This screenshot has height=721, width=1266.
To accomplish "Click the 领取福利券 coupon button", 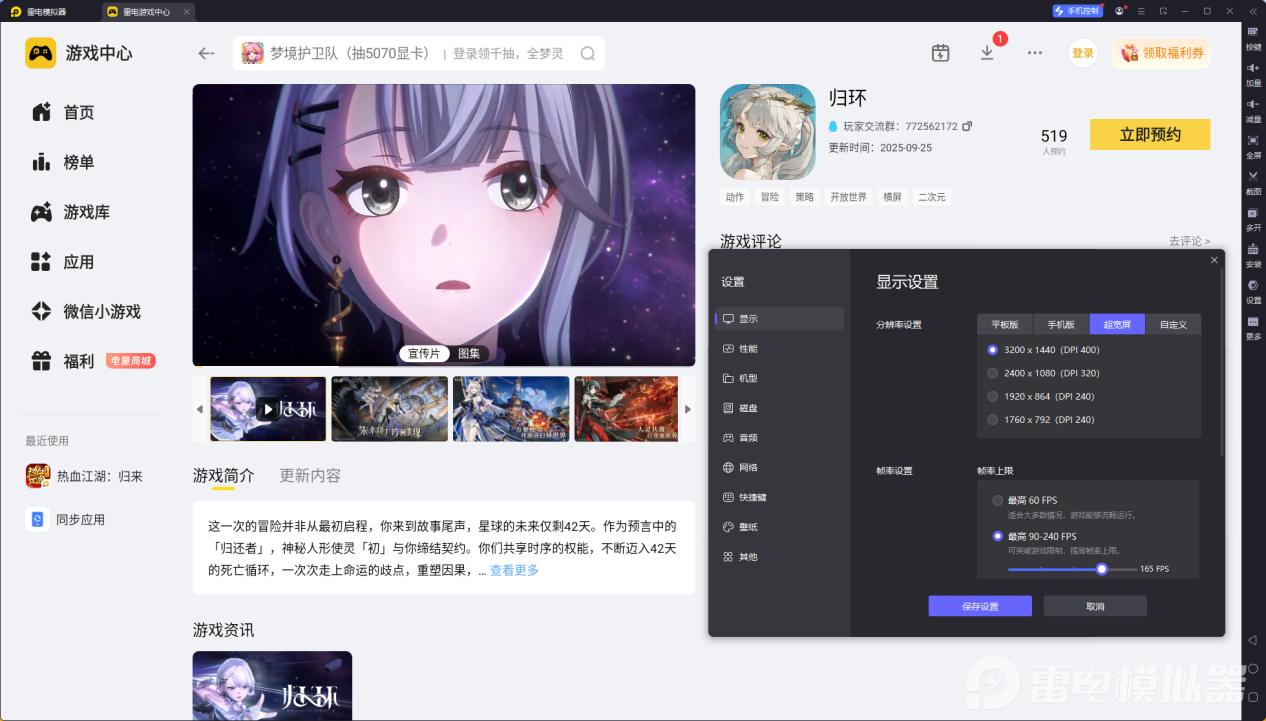I will 1161,53.
